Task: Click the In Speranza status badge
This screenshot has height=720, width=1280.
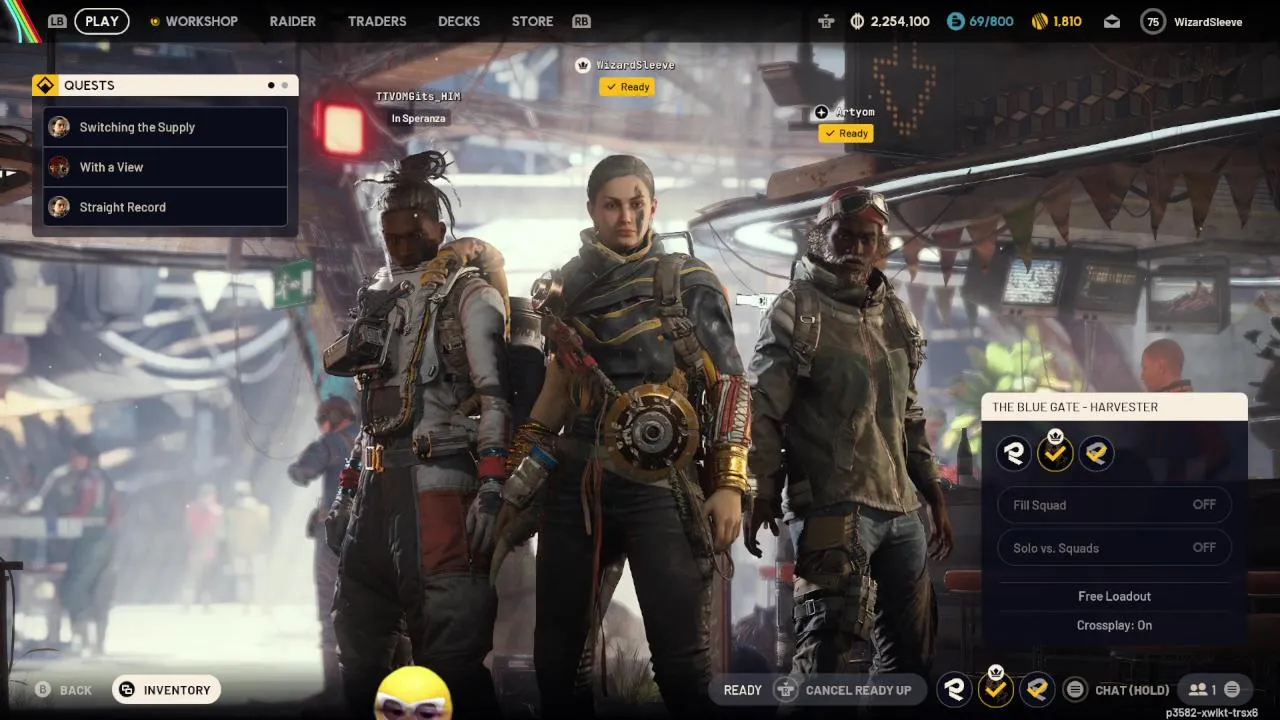Action: [418, 118]
